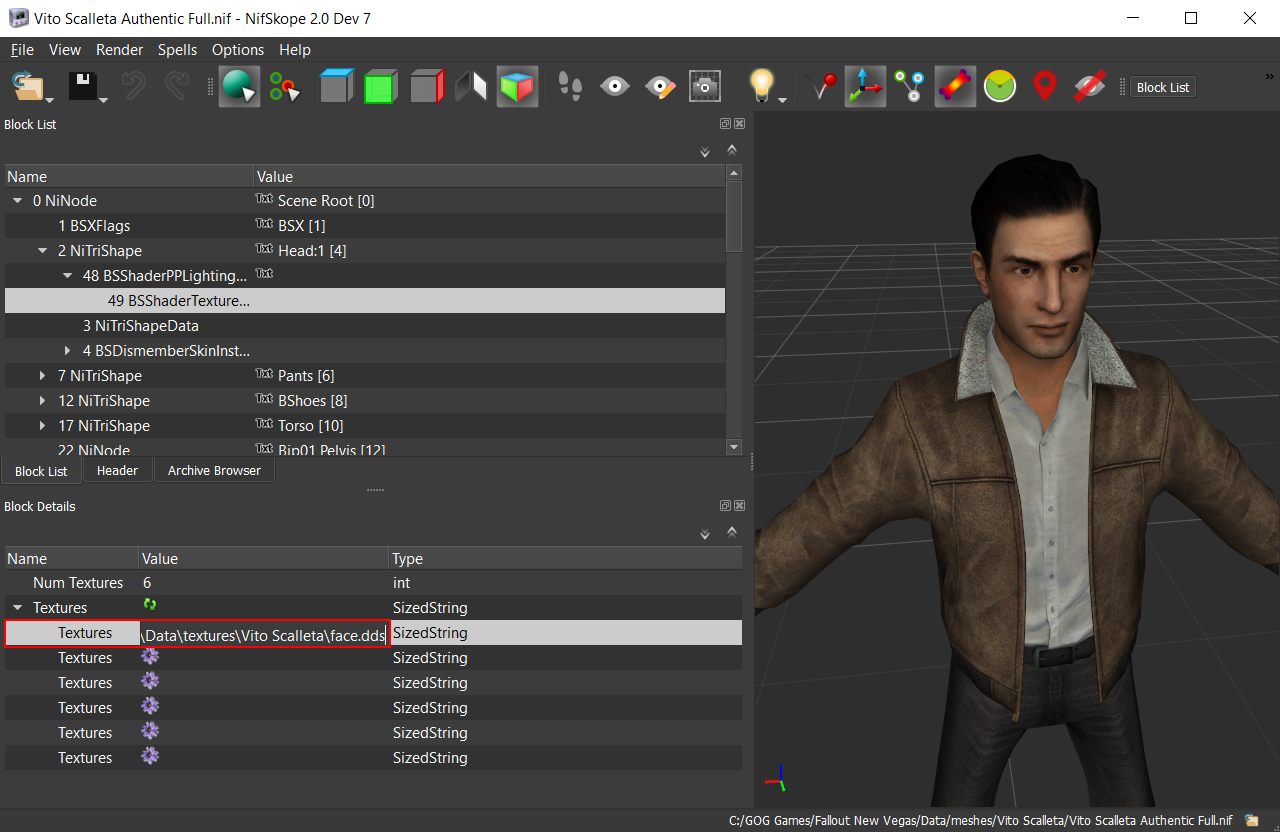This screenshot has width=1280, height=832.
Task: Expand the 12 NiTriShape BShoes node
Action: (x=42, y=401)
